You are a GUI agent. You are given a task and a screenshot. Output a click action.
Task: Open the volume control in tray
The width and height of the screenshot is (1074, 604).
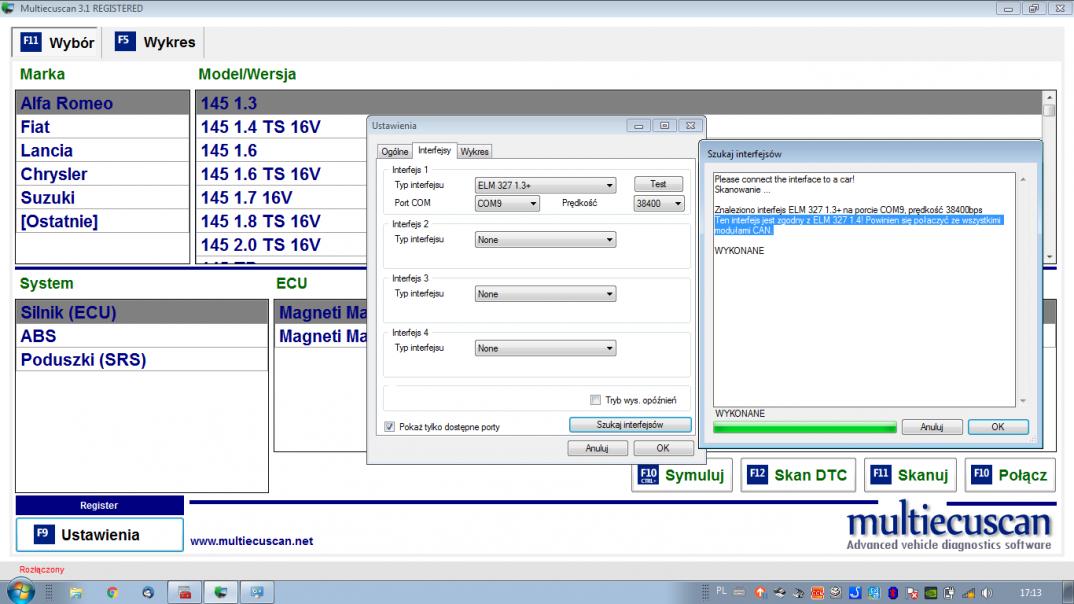pos(987,592)
